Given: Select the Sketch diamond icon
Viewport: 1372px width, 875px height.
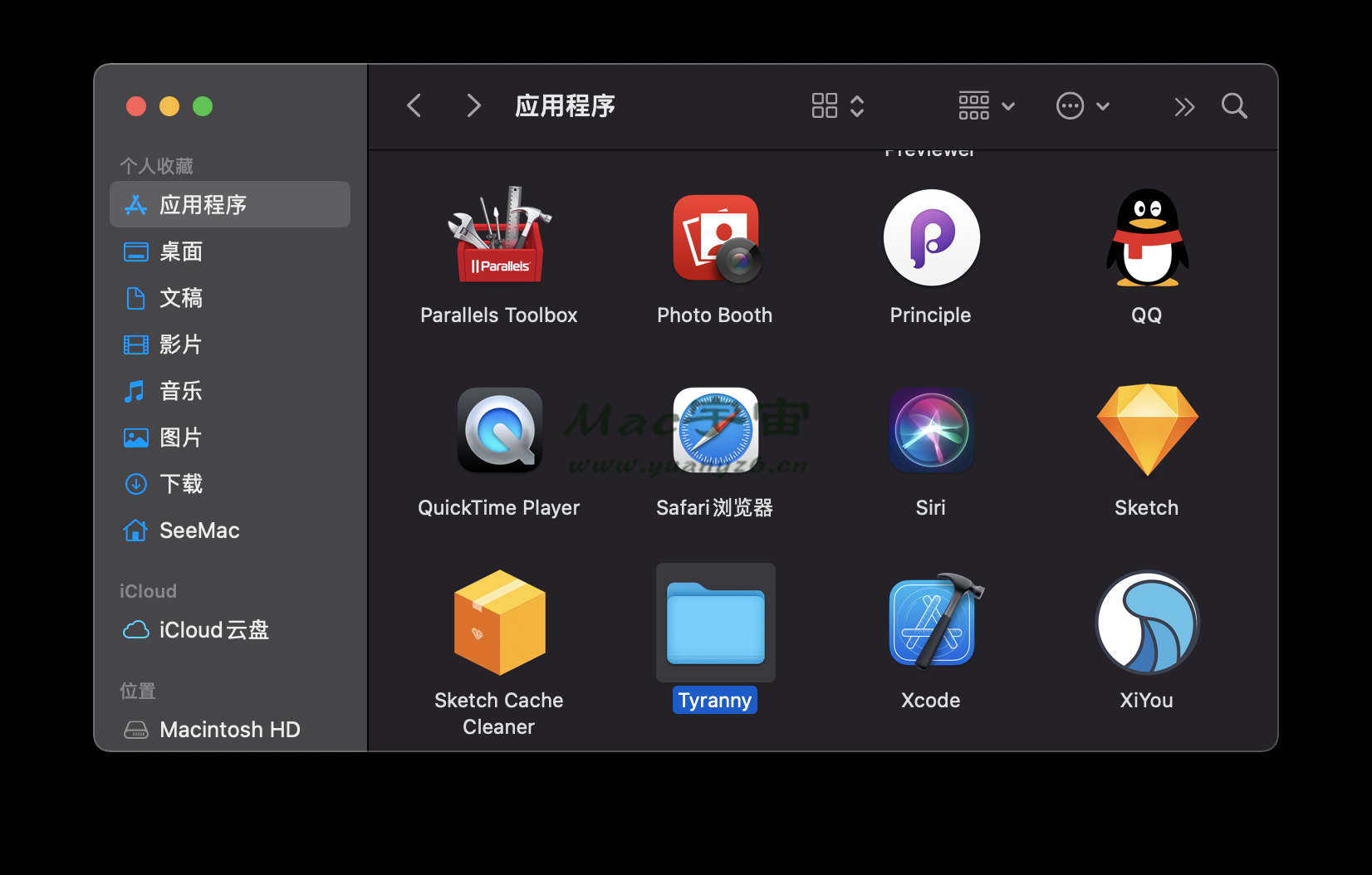Looking at the screenshot, I should click(x=1147, y=430).
